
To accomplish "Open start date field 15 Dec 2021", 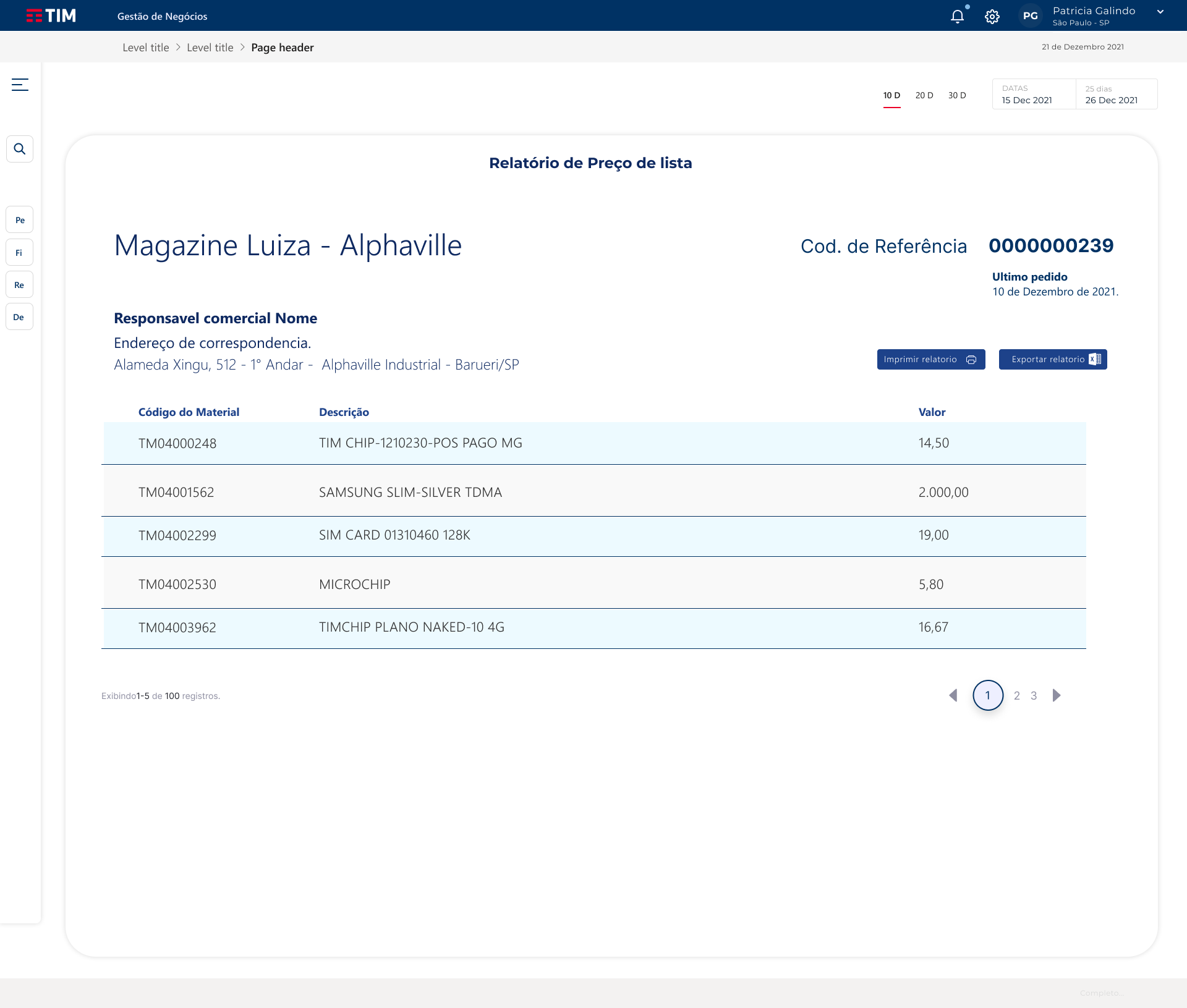I will pyautogui.click(x=1034, y=94).
